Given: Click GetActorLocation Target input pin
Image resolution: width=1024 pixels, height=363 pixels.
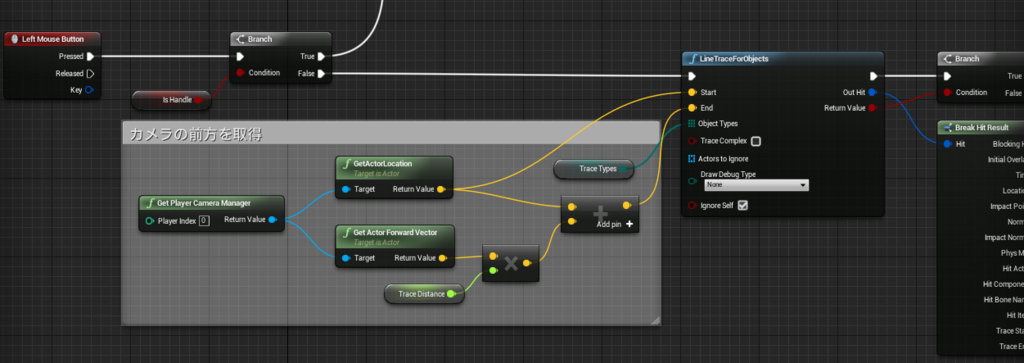Looking at the screenshot, I should click(x=346, y=189).
